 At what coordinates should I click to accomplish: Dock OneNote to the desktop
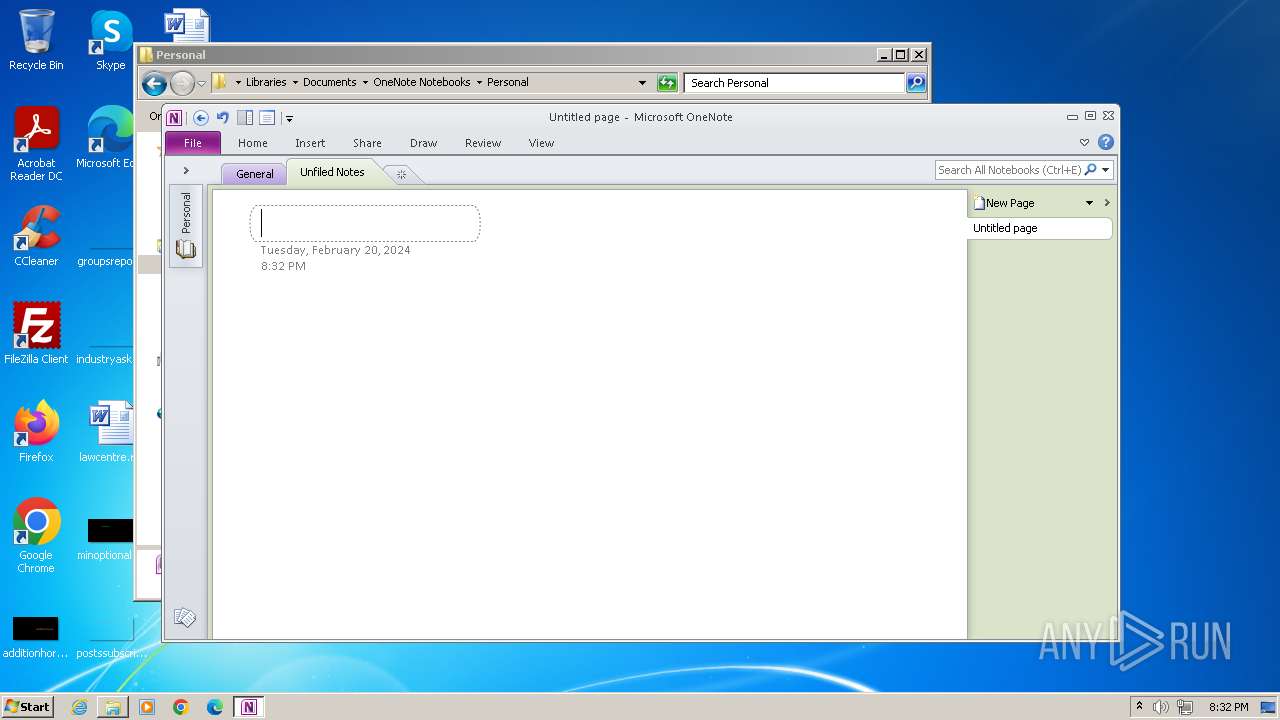(x=245, y=118)
